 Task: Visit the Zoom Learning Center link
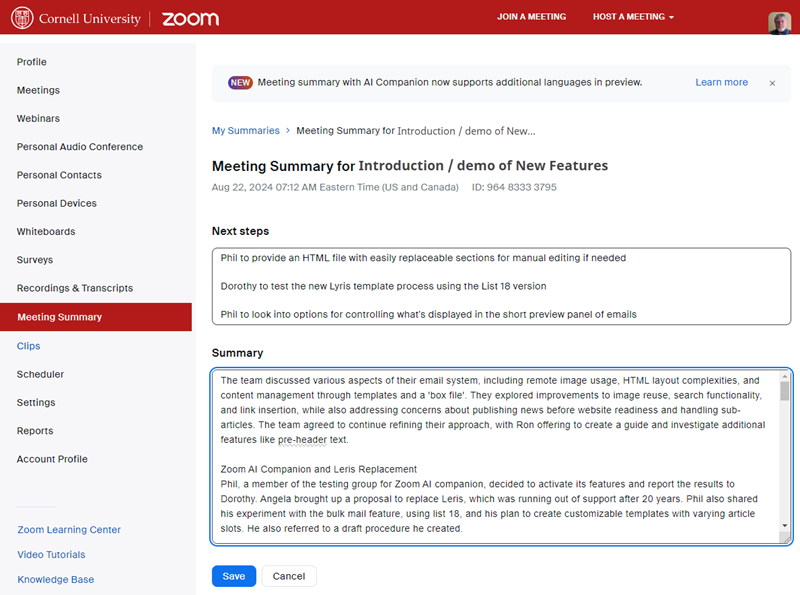click(69, 530)
